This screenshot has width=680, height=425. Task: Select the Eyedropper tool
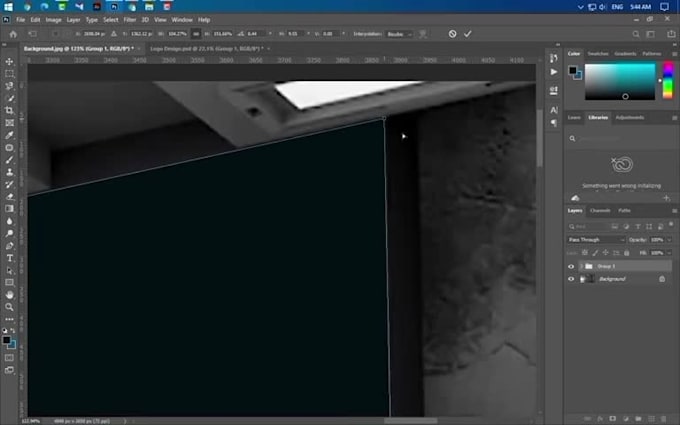(9, 135)
